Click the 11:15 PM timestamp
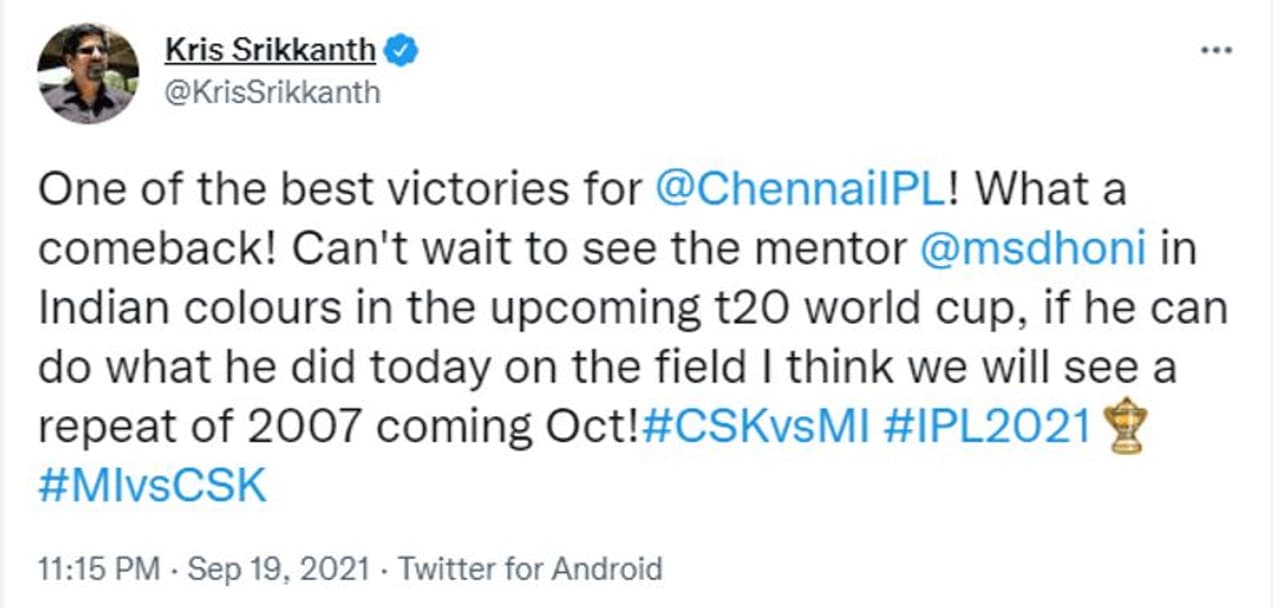Image resolution: width=1280 pixels, height=608 pixels. click(99, 569)
